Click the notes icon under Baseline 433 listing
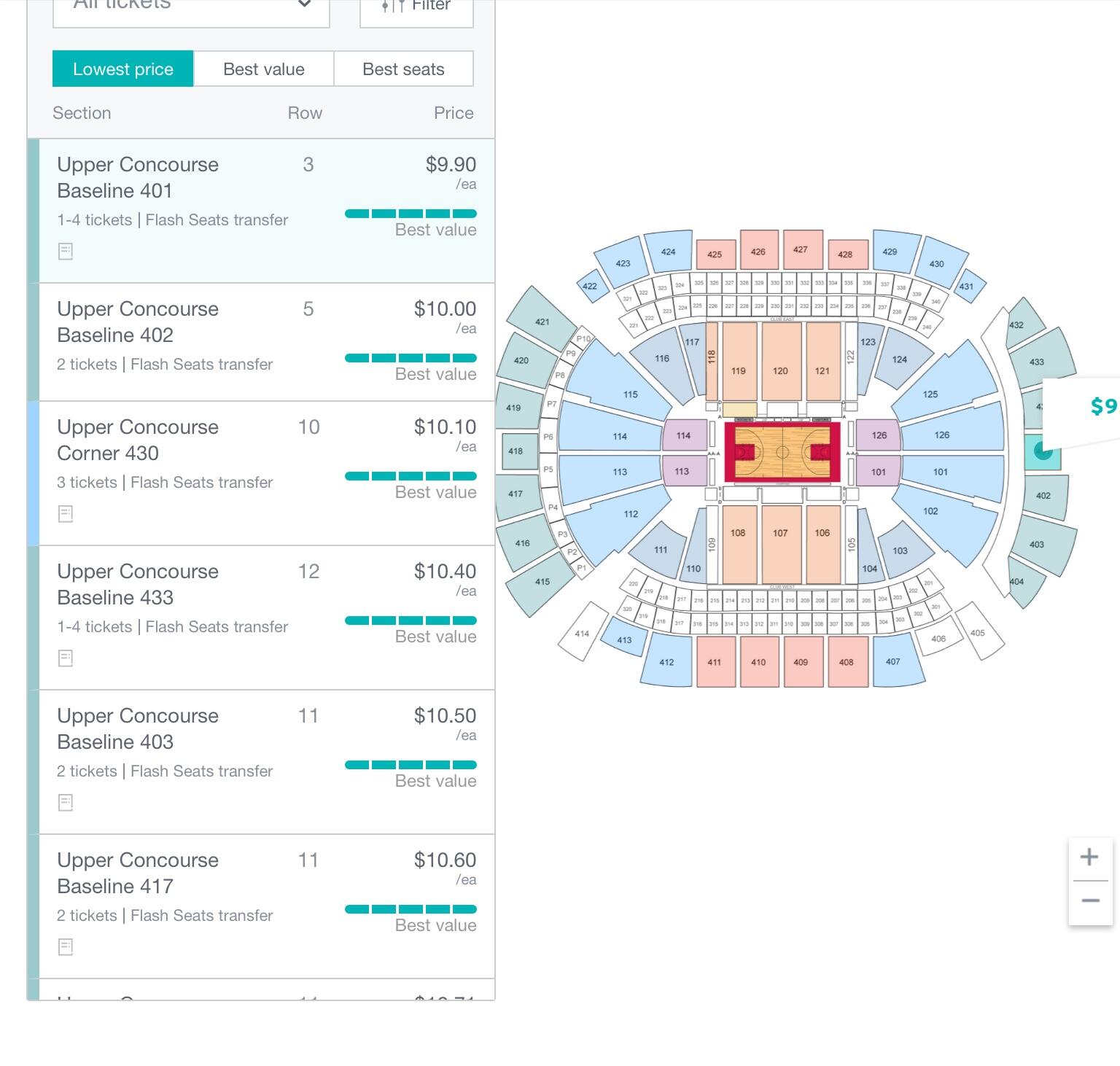Image resolution: width=1120 pixels, height=1066 pixels. 66,658
